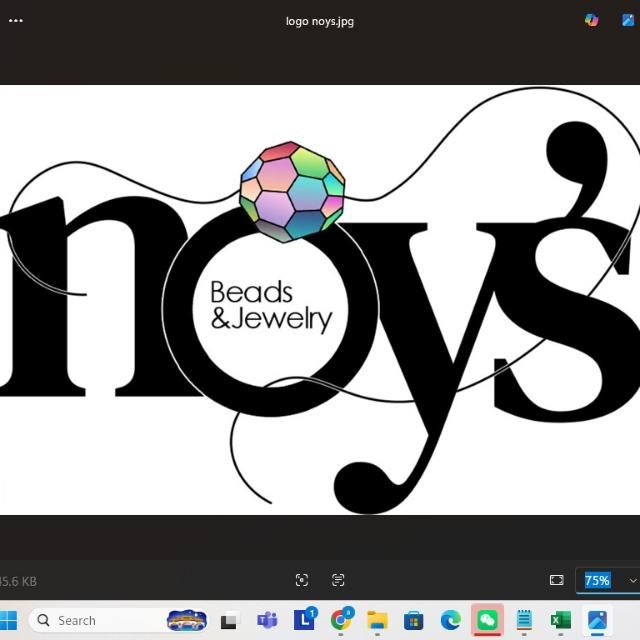Open the three-dot See more menu
640x640 pixels.
tap(16, 20)
